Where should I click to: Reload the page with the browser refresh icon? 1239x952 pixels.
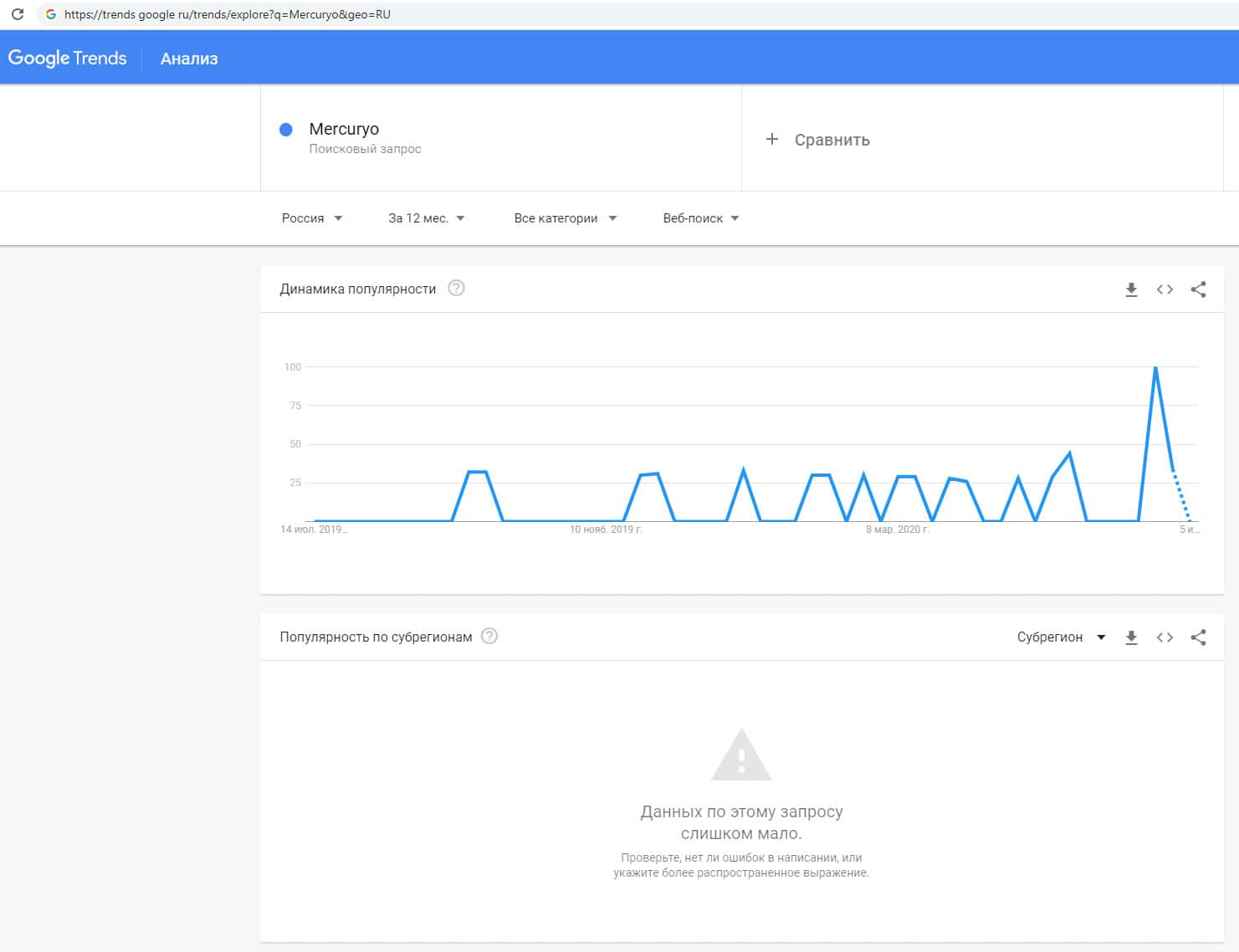point(18,14)
